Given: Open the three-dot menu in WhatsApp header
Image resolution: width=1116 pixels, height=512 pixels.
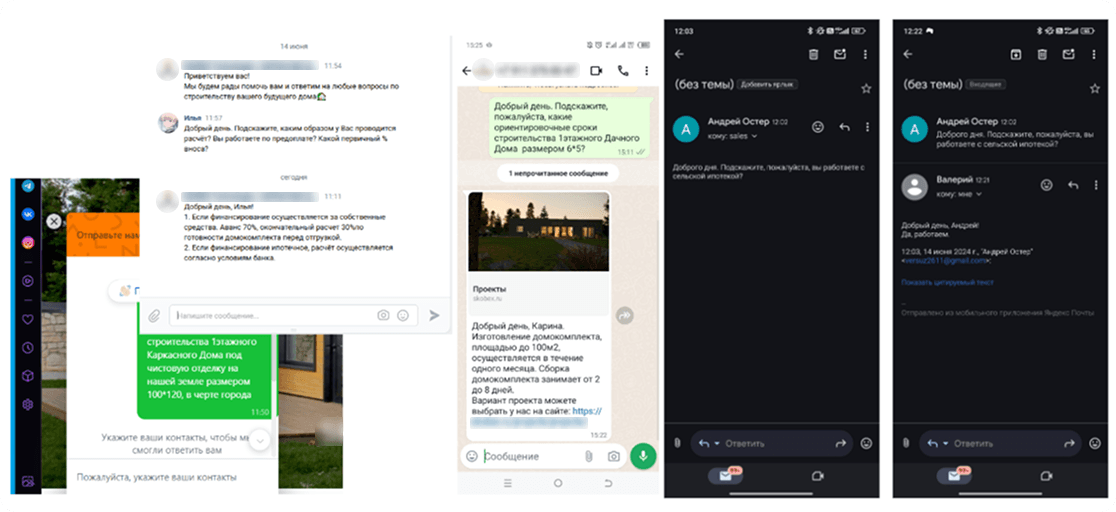Looking at the screenshot, I should click(x=646, y=70).
